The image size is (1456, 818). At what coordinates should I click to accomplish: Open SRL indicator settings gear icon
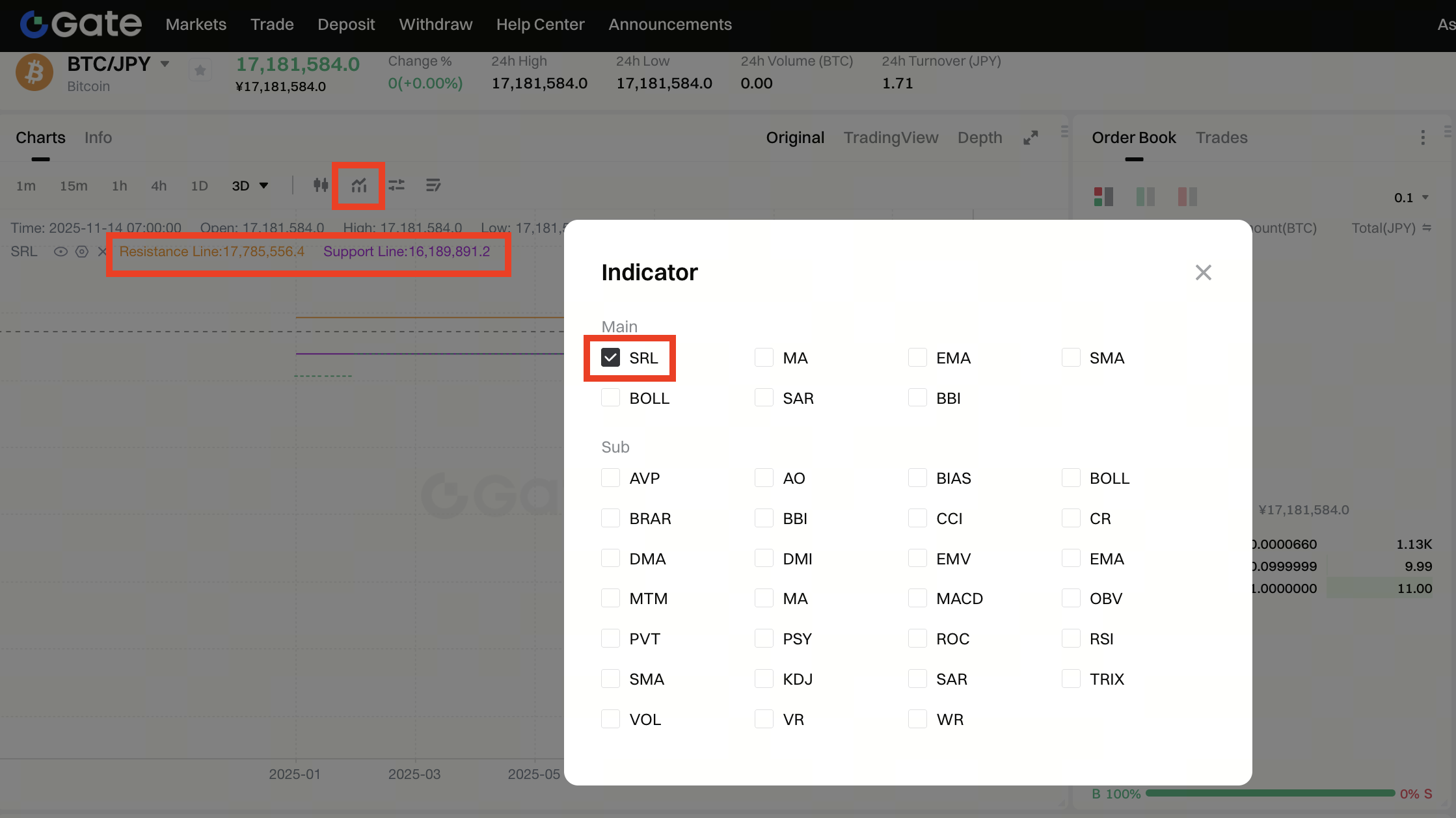(82, 252)
